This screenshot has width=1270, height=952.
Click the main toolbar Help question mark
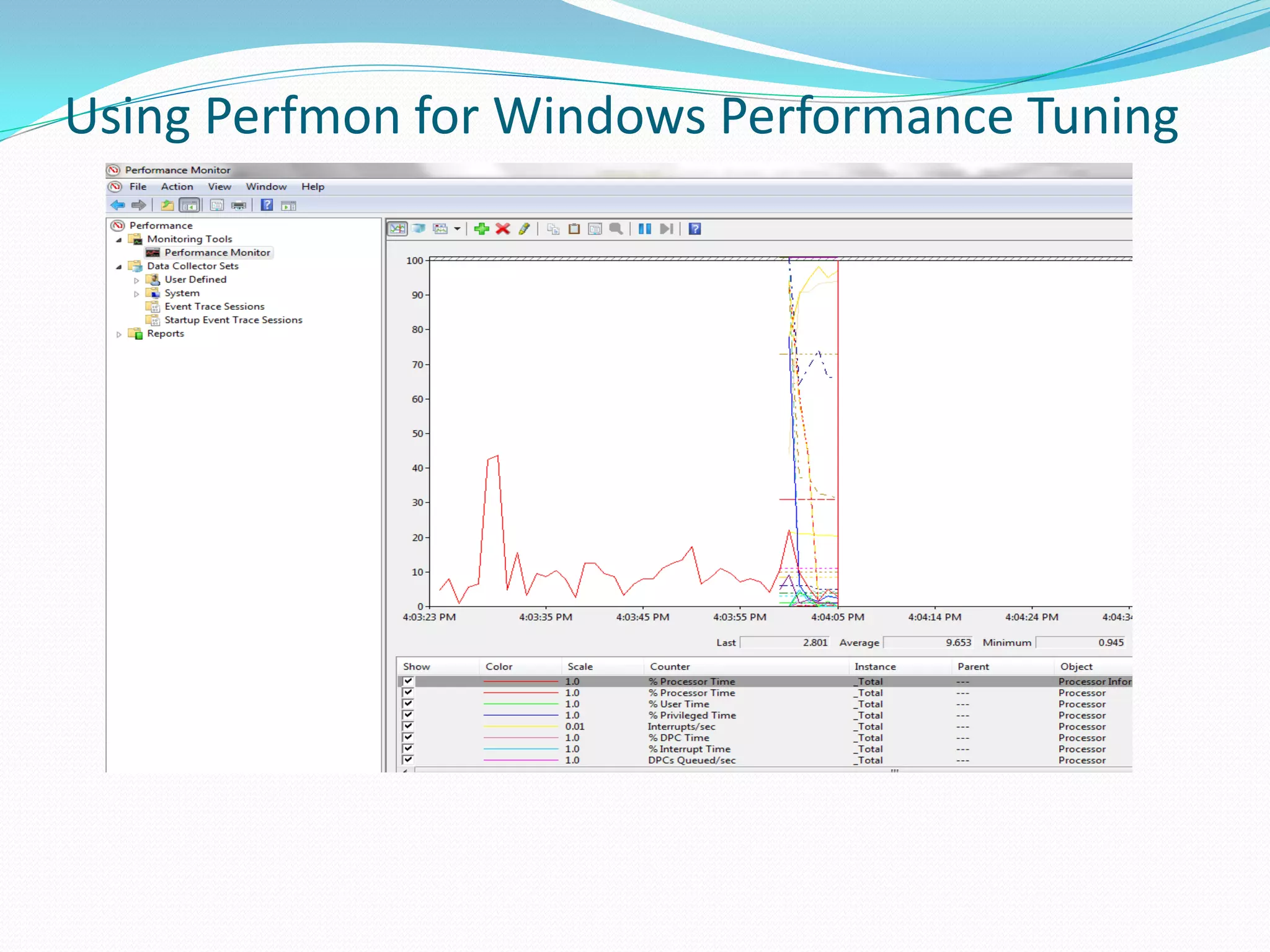tap(267, 205)
